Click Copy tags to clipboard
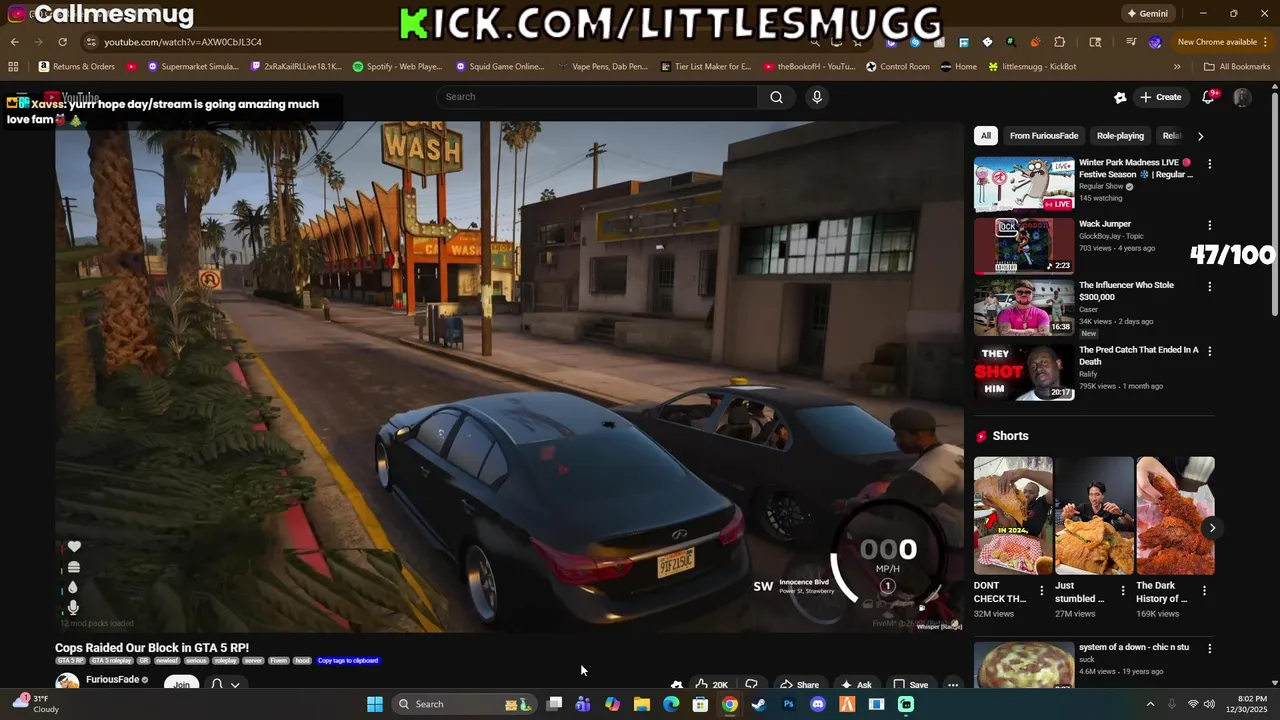This screenshot has height=720, width=1280. [348, 661]
